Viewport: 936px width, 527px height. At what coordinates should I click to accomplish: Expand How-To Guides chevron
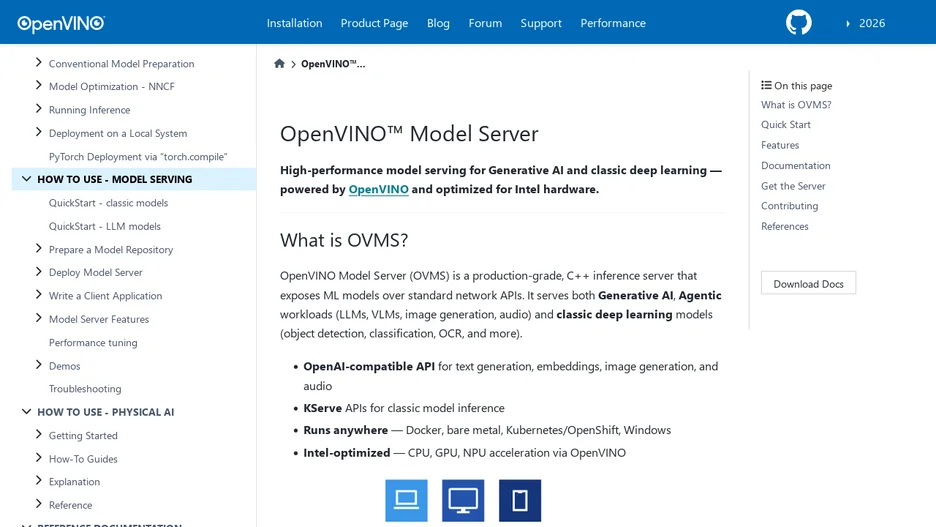[38, 458]
